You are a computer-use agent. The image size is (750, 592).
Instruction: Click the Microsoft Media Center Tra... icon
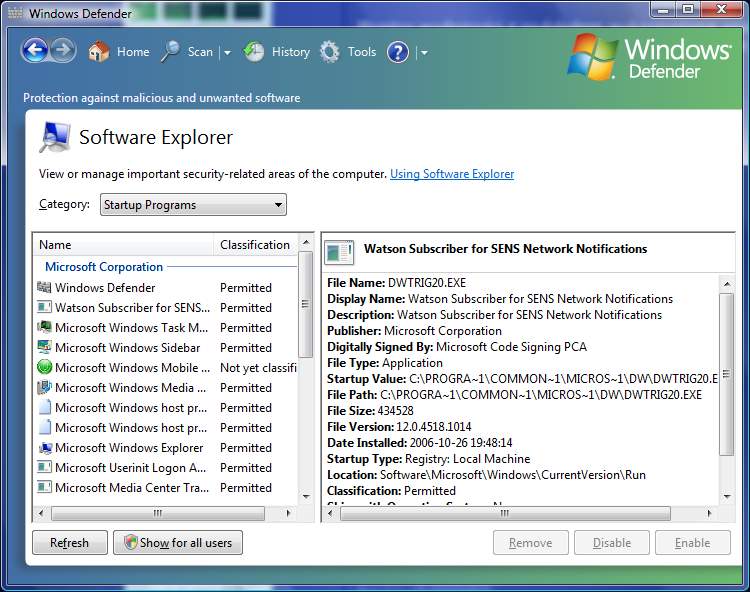click(44, 487)
